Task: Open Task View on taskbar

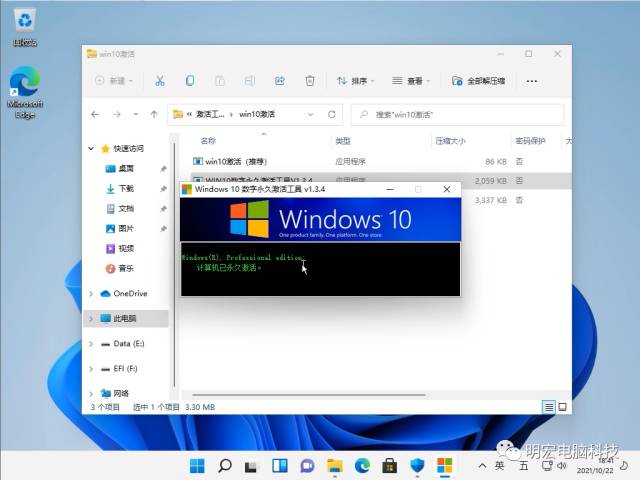Action: (252, 466)
